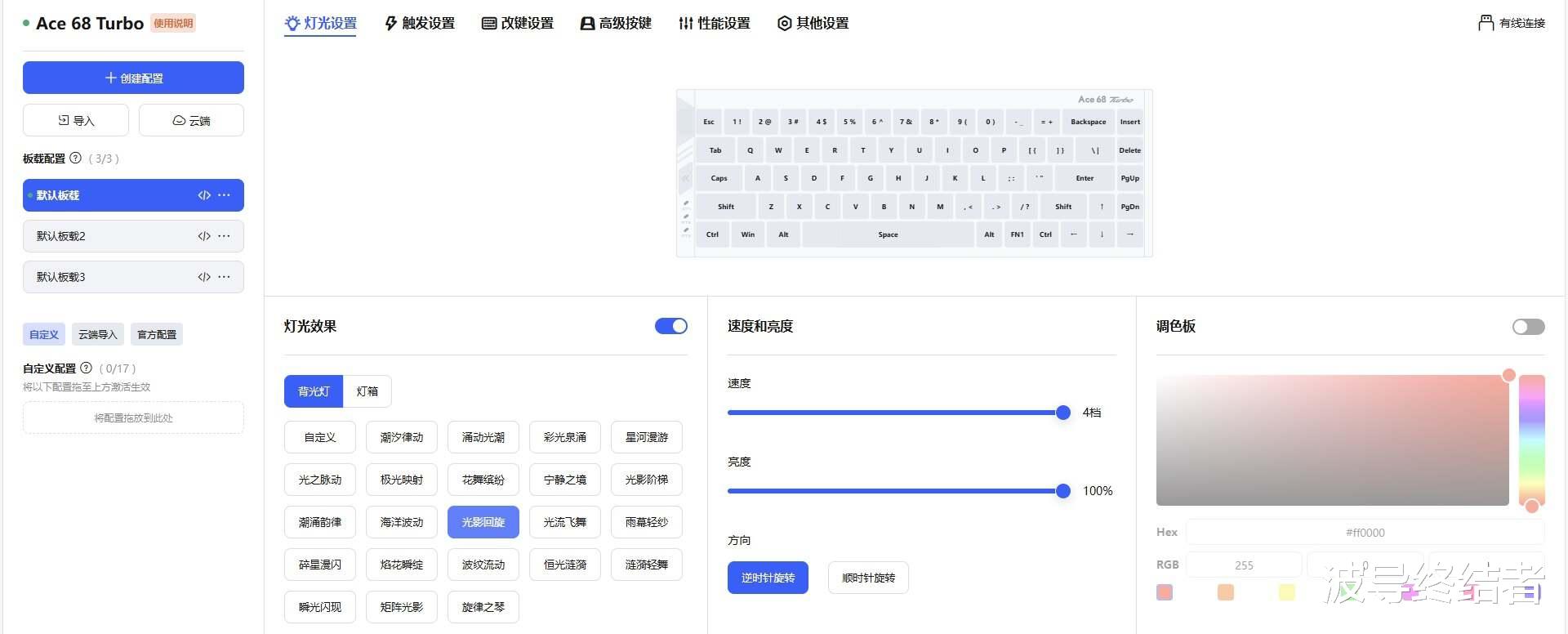Click the 将配置拖放到此处 drop zone
The image size is (1568, 634).
point(133,417)
